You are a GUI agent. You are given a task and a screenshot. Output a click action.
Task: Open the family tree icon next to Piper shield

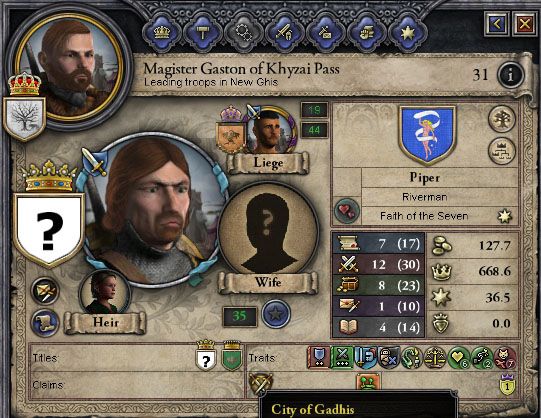click(x=502, y=119)
